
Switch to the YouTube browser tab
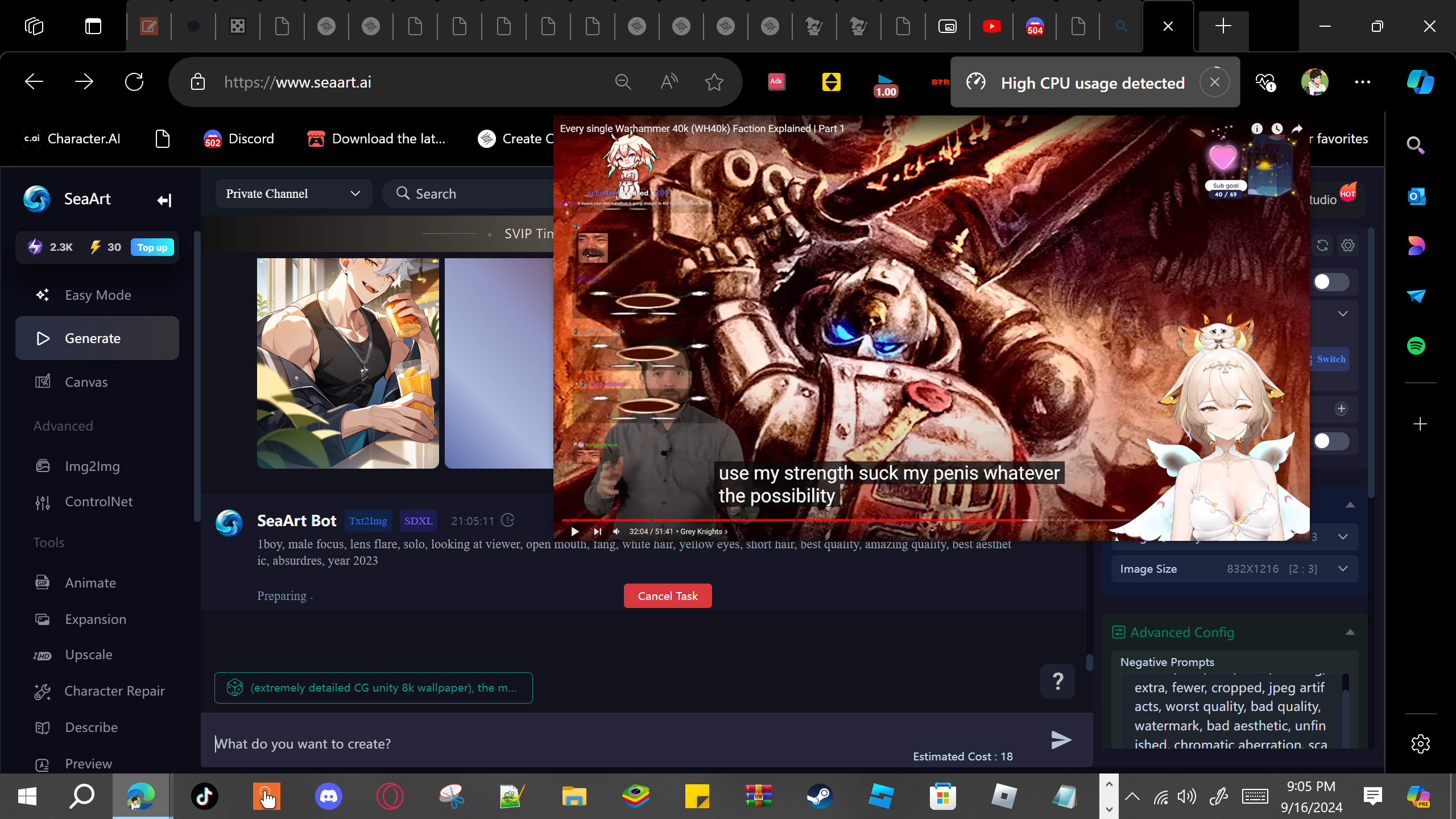[991, 26]
